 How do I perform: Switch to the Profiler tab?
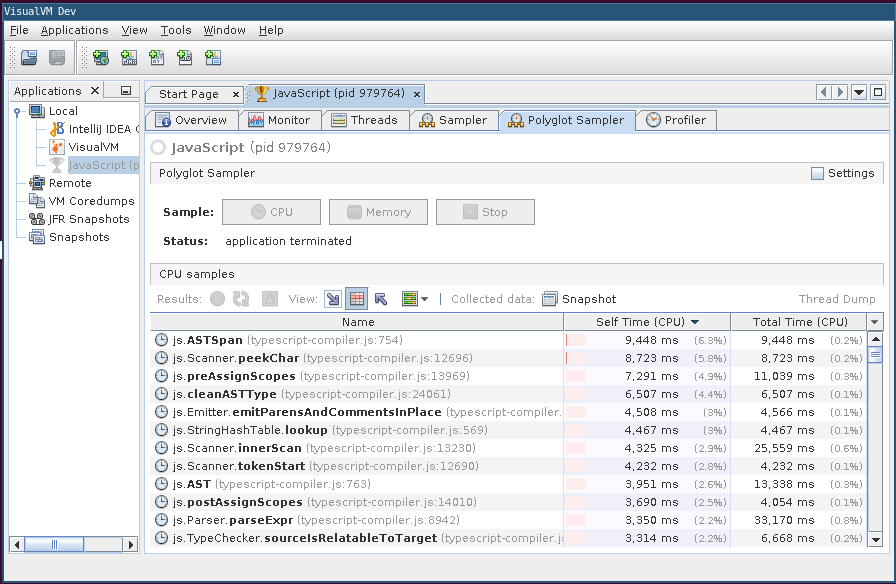[675, 120]
